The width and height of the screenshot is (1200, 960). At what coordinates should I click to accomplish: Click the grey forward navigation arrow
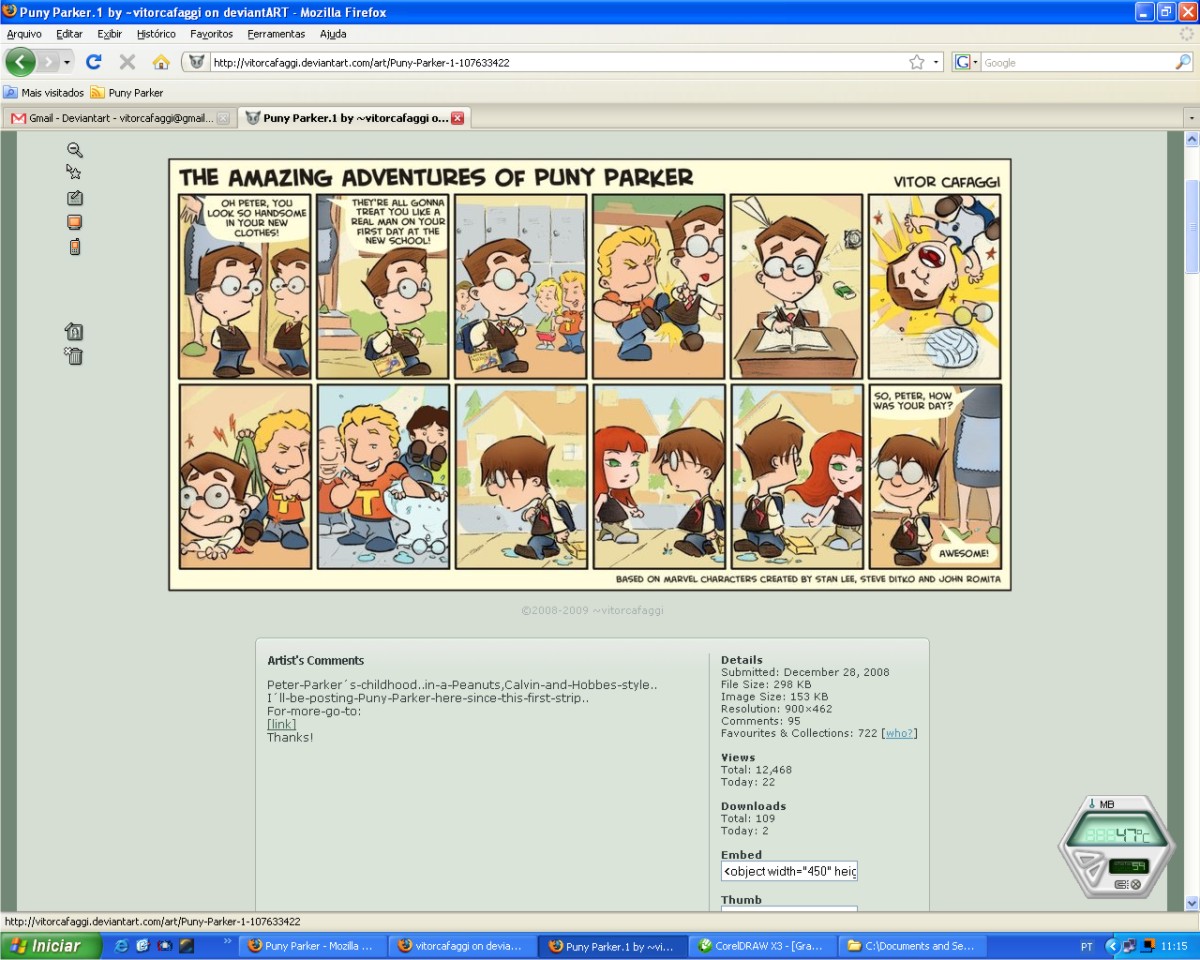coord(48,62)
